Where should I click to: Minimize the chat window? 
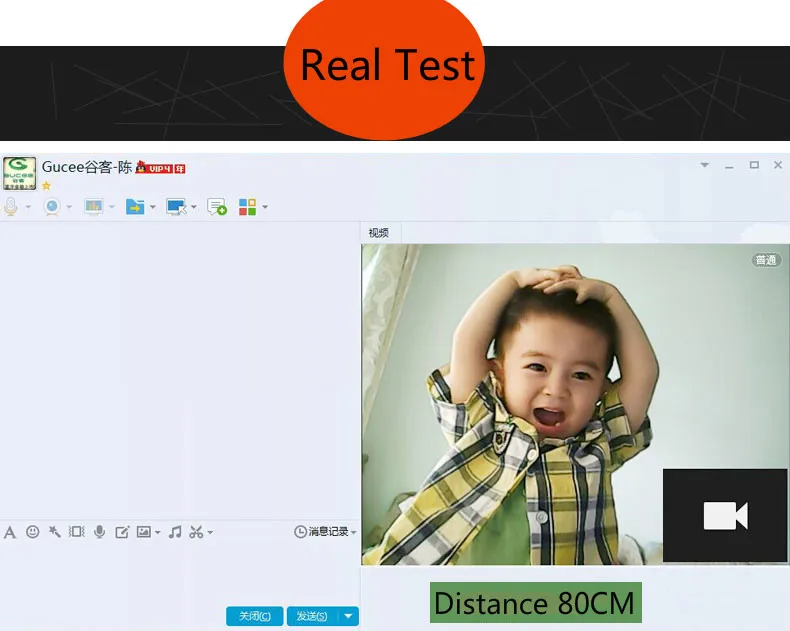tap(729, 165)
